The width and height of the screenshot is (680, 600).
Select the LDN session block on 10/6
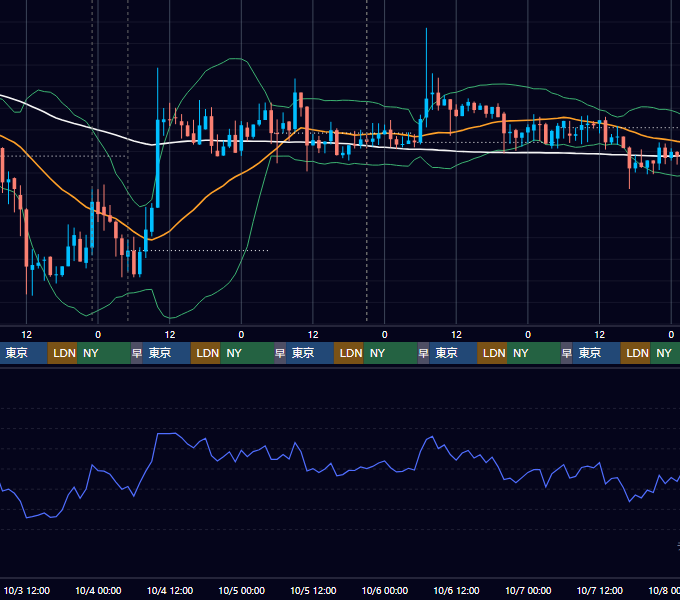492,353
